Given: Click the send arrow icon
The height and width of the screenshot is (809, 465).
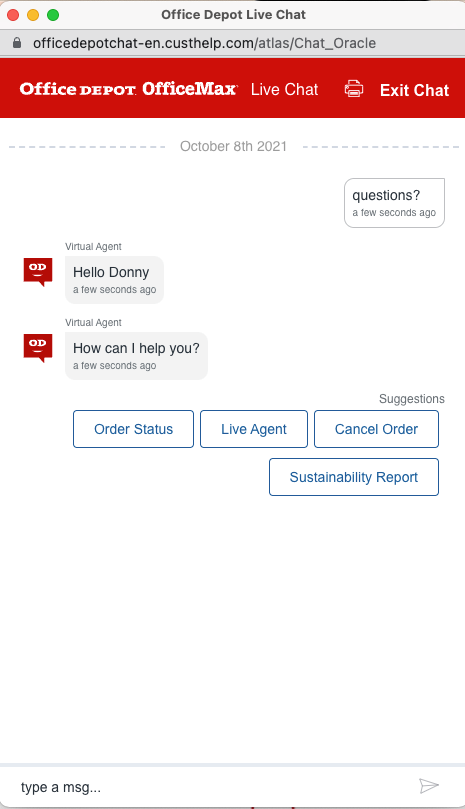Looking at the screenshot, I should click(x=429, y=786).
